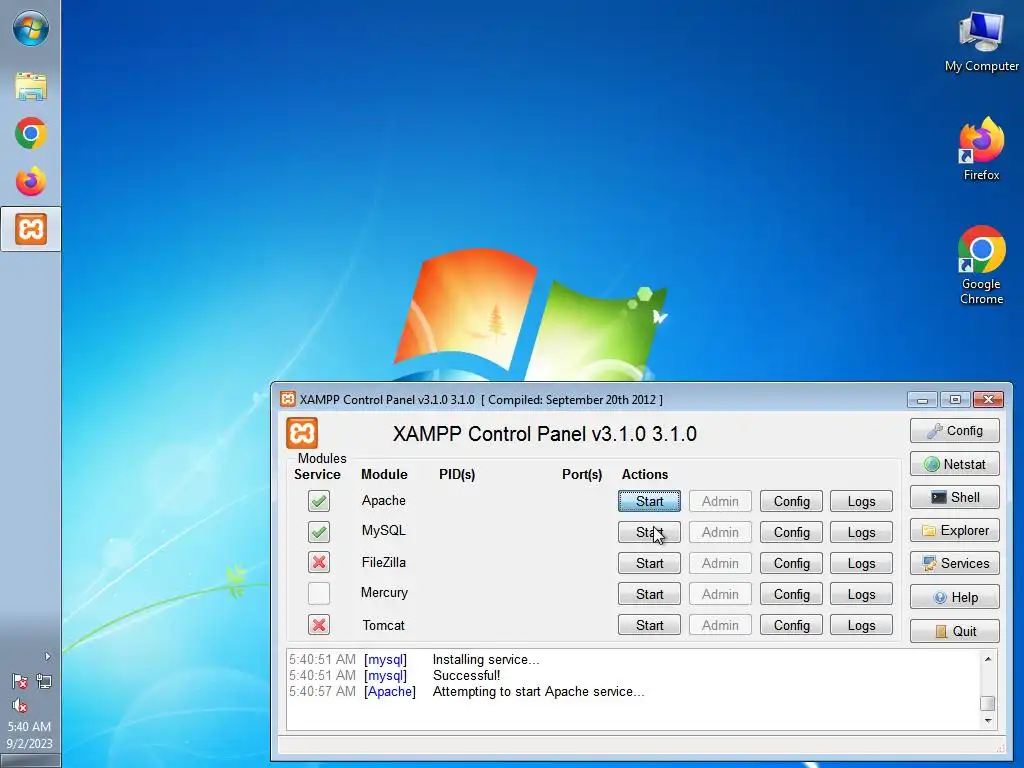The image size is (1024, 768).
Task: Close the XAMPP Control Panel window
Action: pos(988,399)
